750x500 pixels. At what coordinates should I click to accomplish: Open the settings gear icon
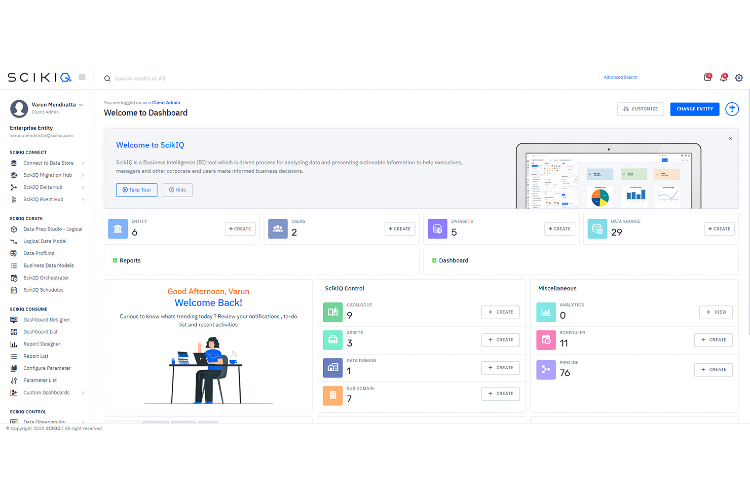(739, 78)
